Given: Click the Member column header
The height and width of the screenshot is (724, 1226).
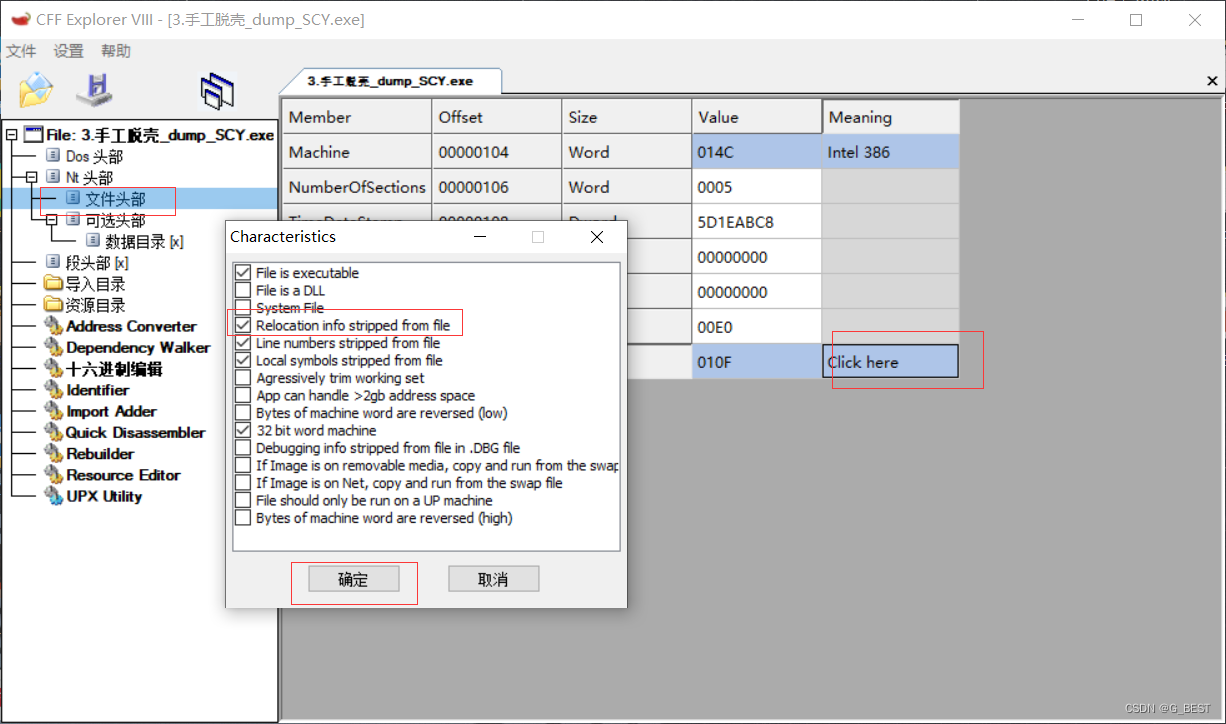Looking at the screenshot, I should (x=357, y=117).
